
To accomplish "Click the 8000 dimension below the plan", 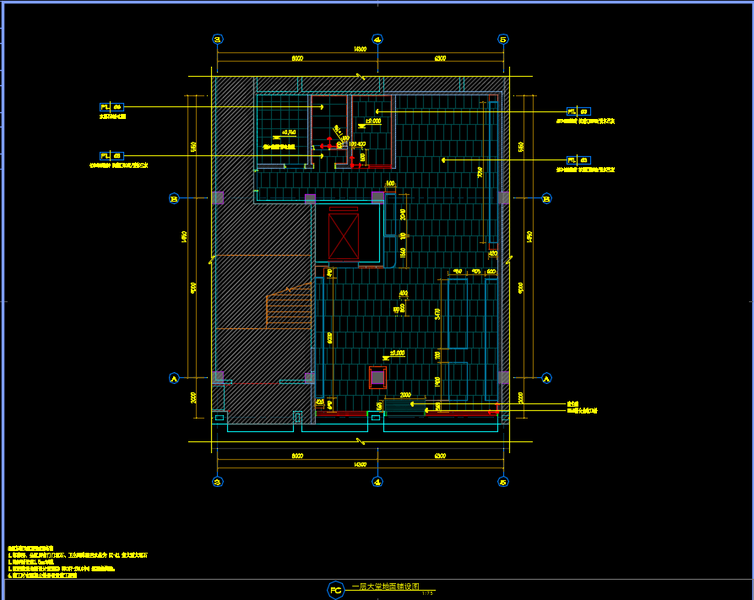I will (297, 455).
